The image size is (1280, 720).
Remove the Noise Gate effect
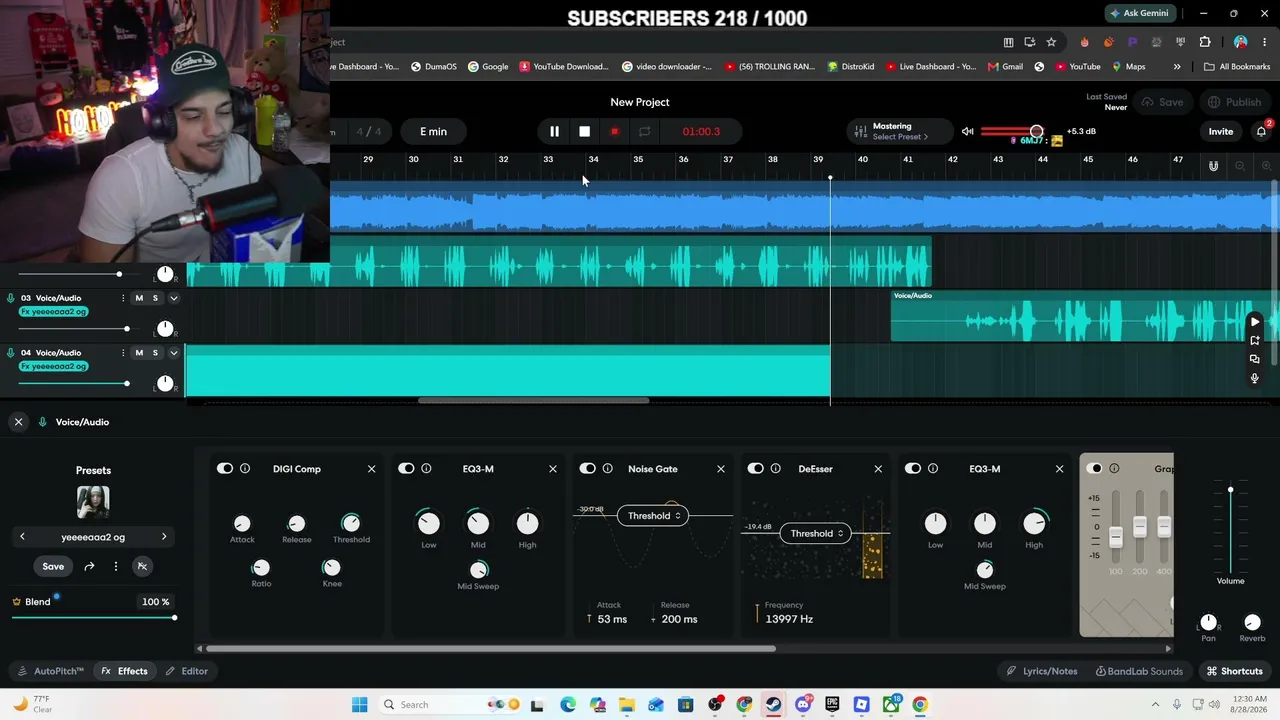click(x=720, y=468)
